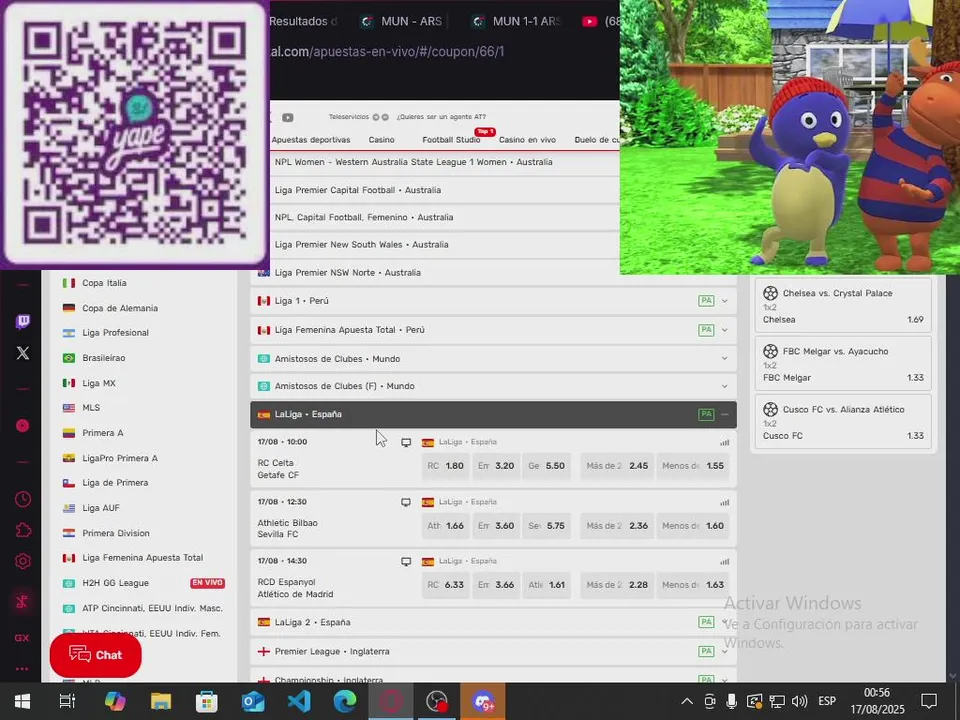Open Outlook from the taskbar

253,701
